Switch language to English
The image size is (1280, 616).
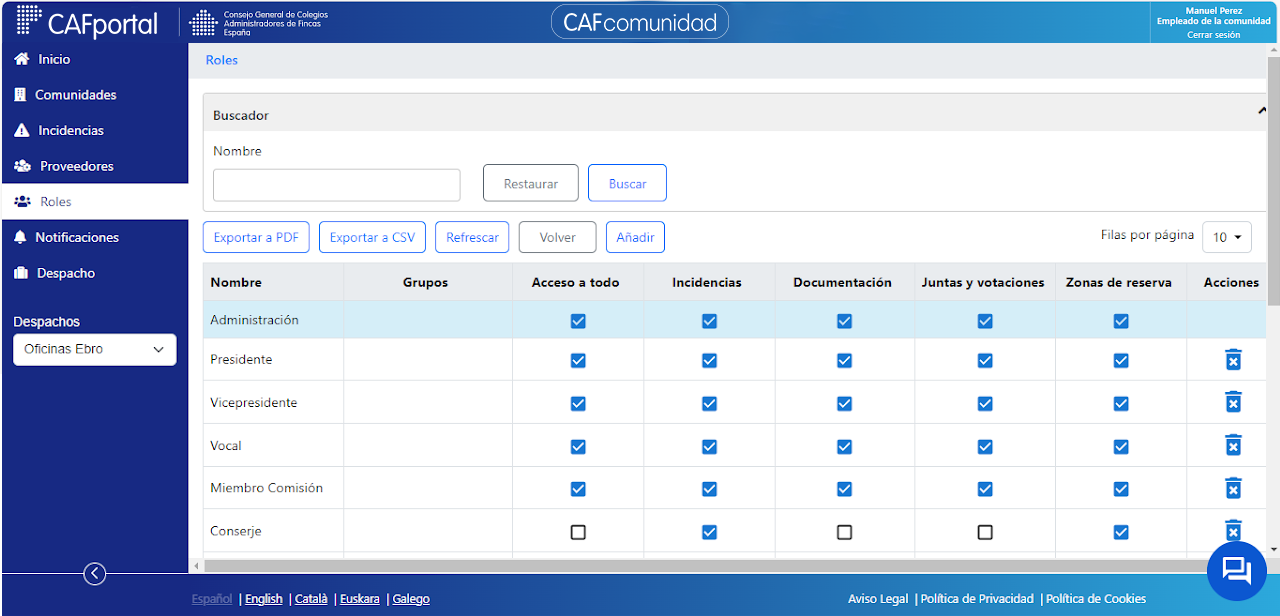pos(264,599)
